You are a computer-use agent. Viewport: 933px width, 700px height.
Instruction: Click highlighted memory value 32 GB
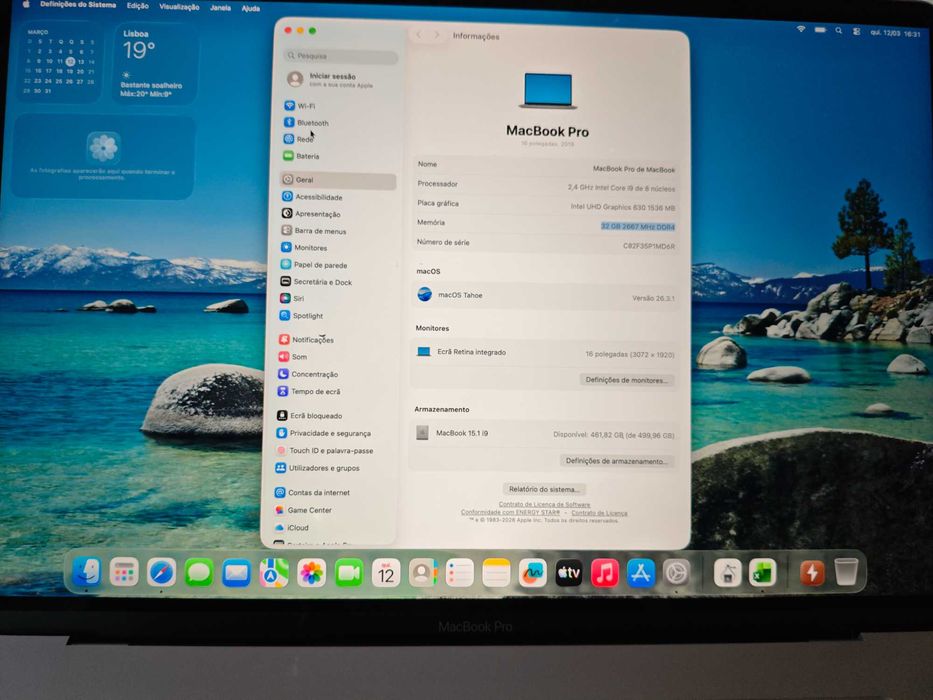click(x=637, y=227)
